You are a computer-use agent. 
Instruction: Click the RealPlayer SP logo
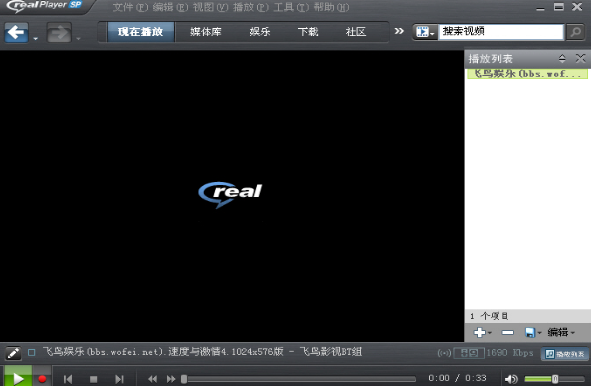pyautogui.click(x=44, y=6)
